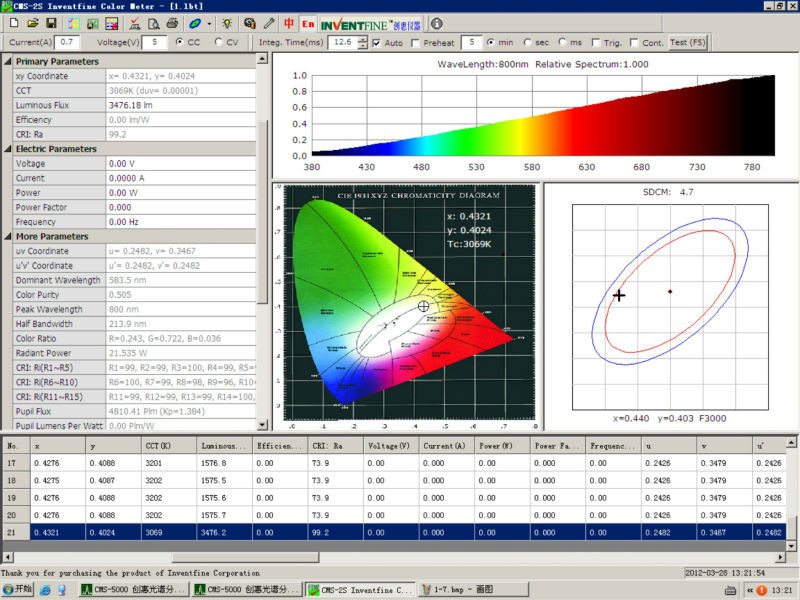Open a saved measurement with the Open folder icon
Screen dimensions: 800x600
(34, 23)
